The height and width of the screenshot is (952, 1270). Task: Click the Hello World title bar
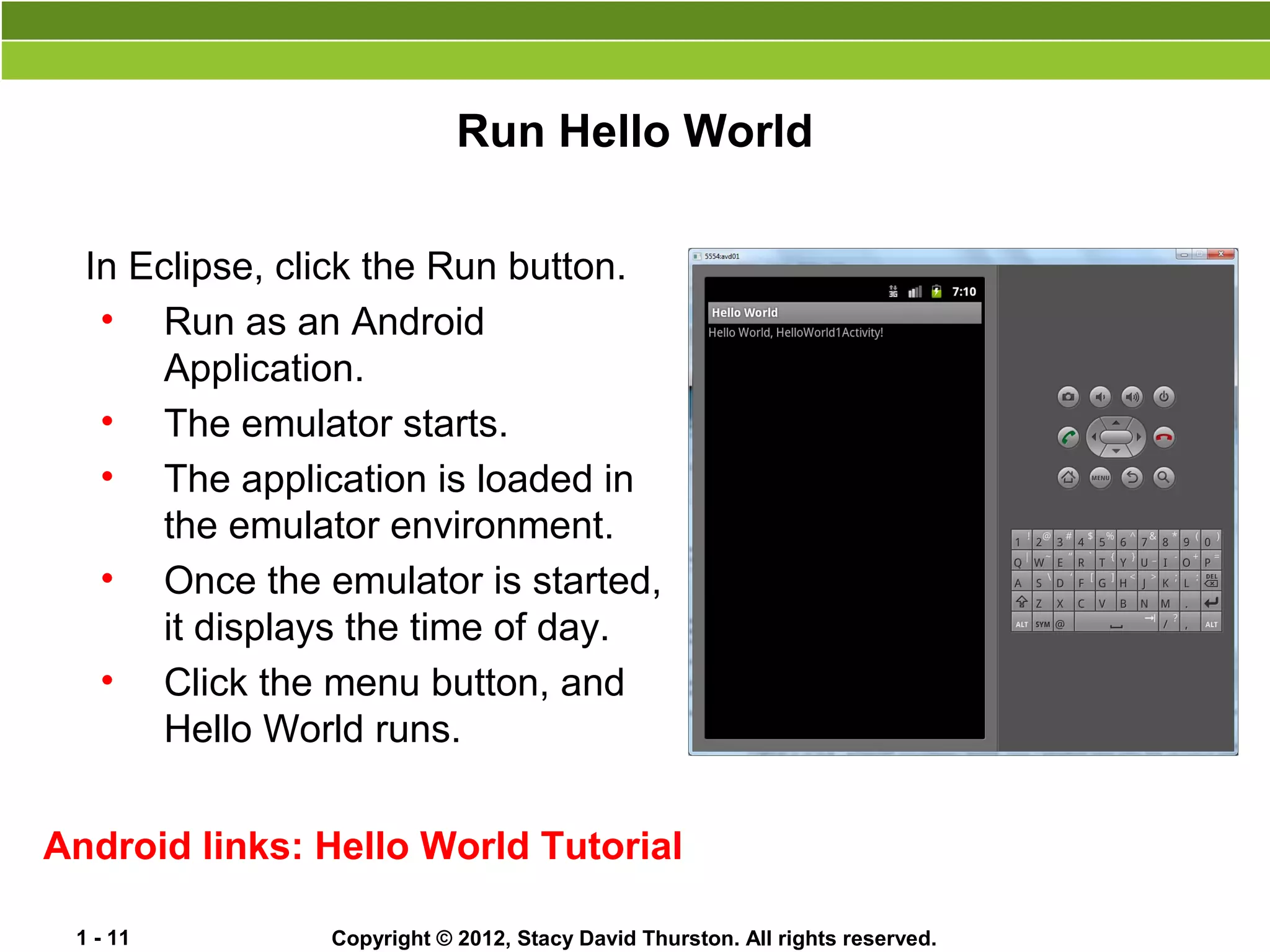coord(844,312)
